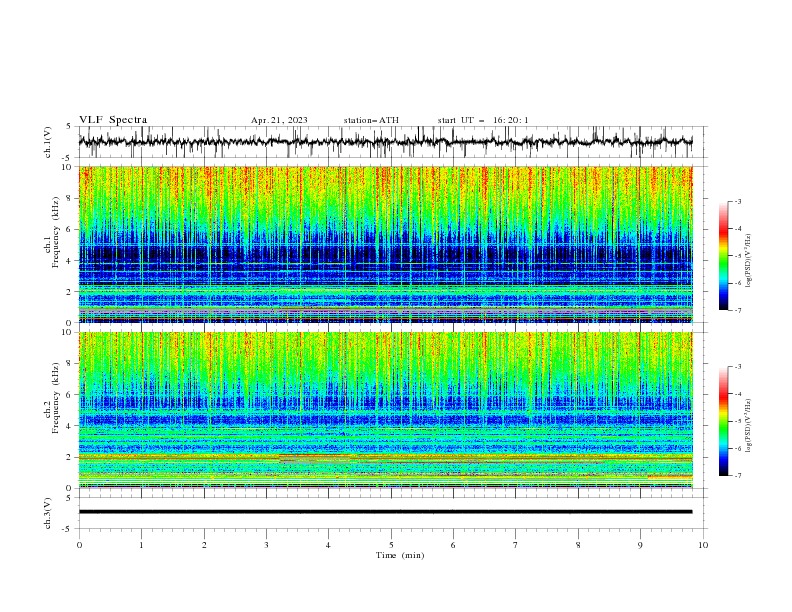Image resolution: width=792 pixels, height=612 pixels.
Task: Click the 'ch.3(V)' axis label
Action: [x=48, y=513]
